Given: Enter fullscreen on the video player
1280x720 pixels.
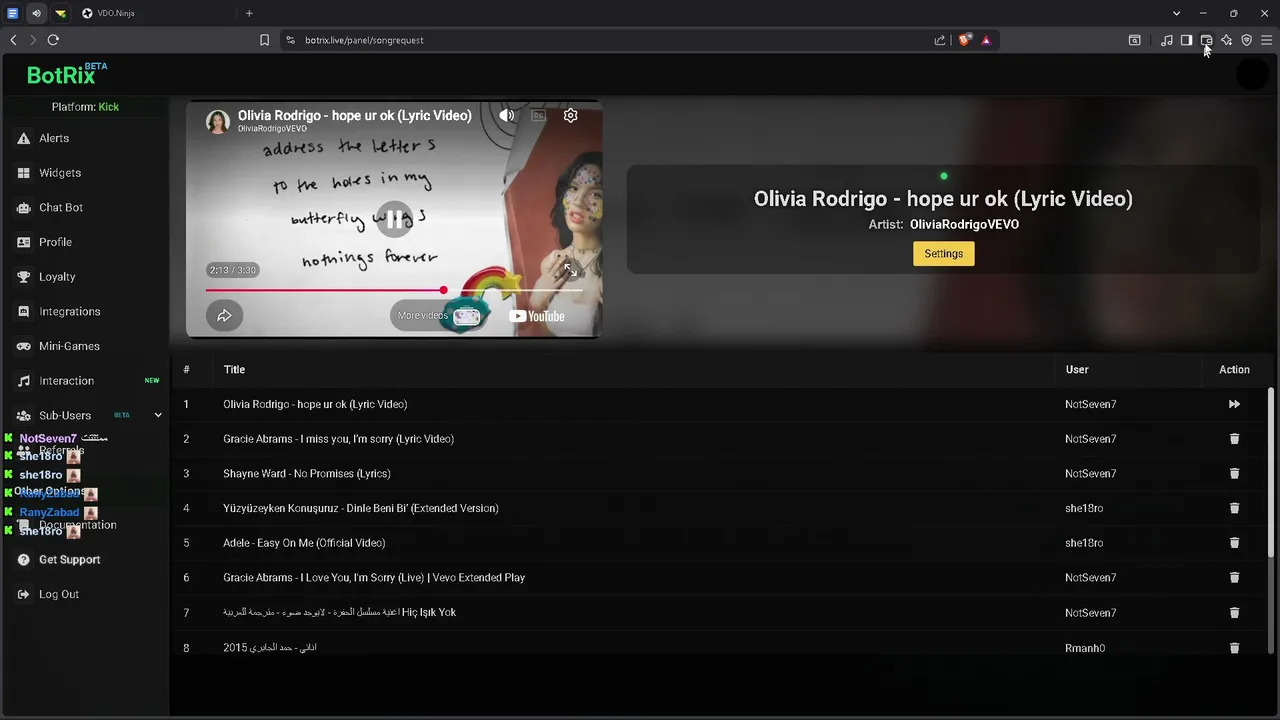Looking at the screenshot, I should point(571,270).
